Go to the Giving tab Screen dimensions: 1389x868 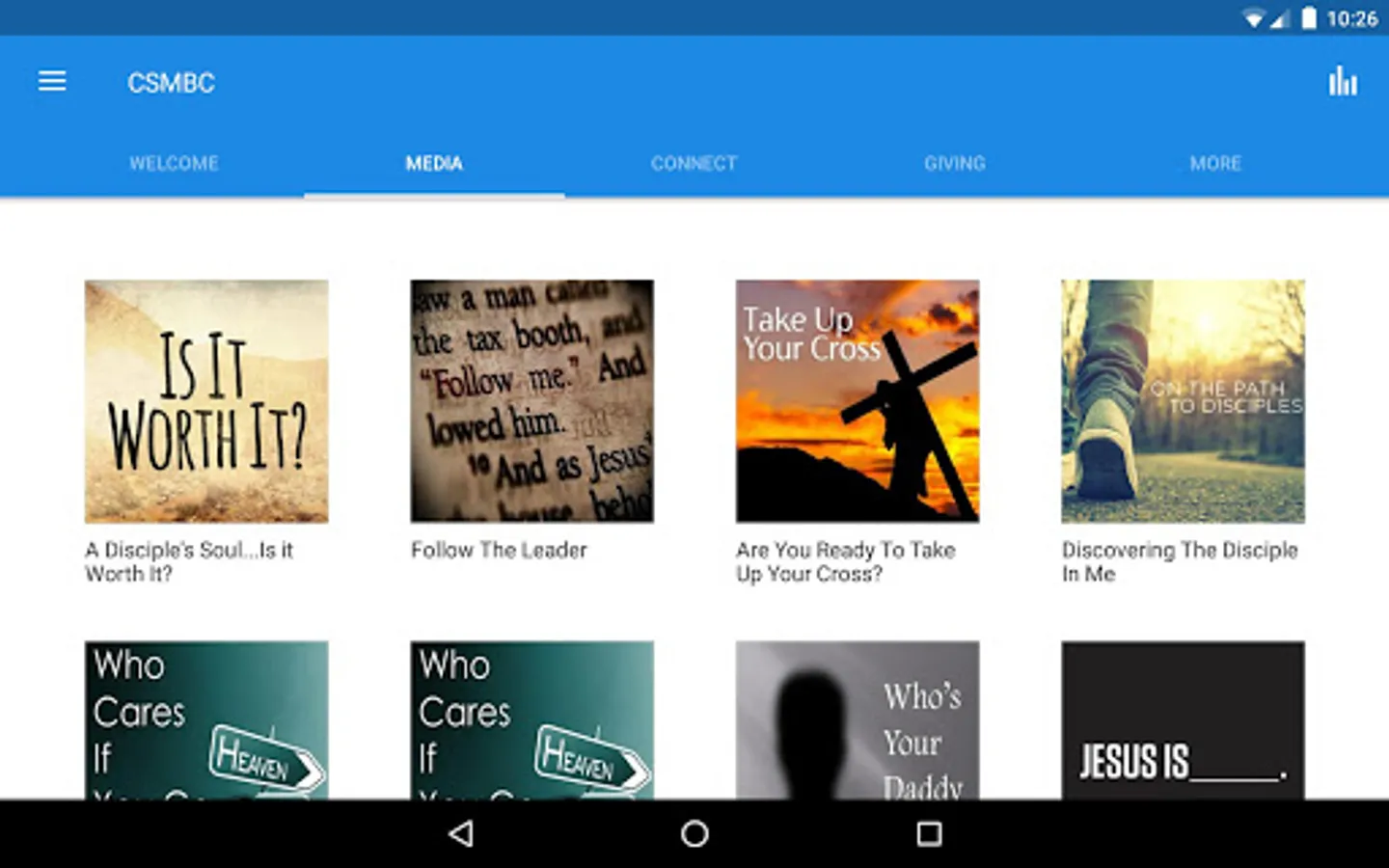(955, 163)
